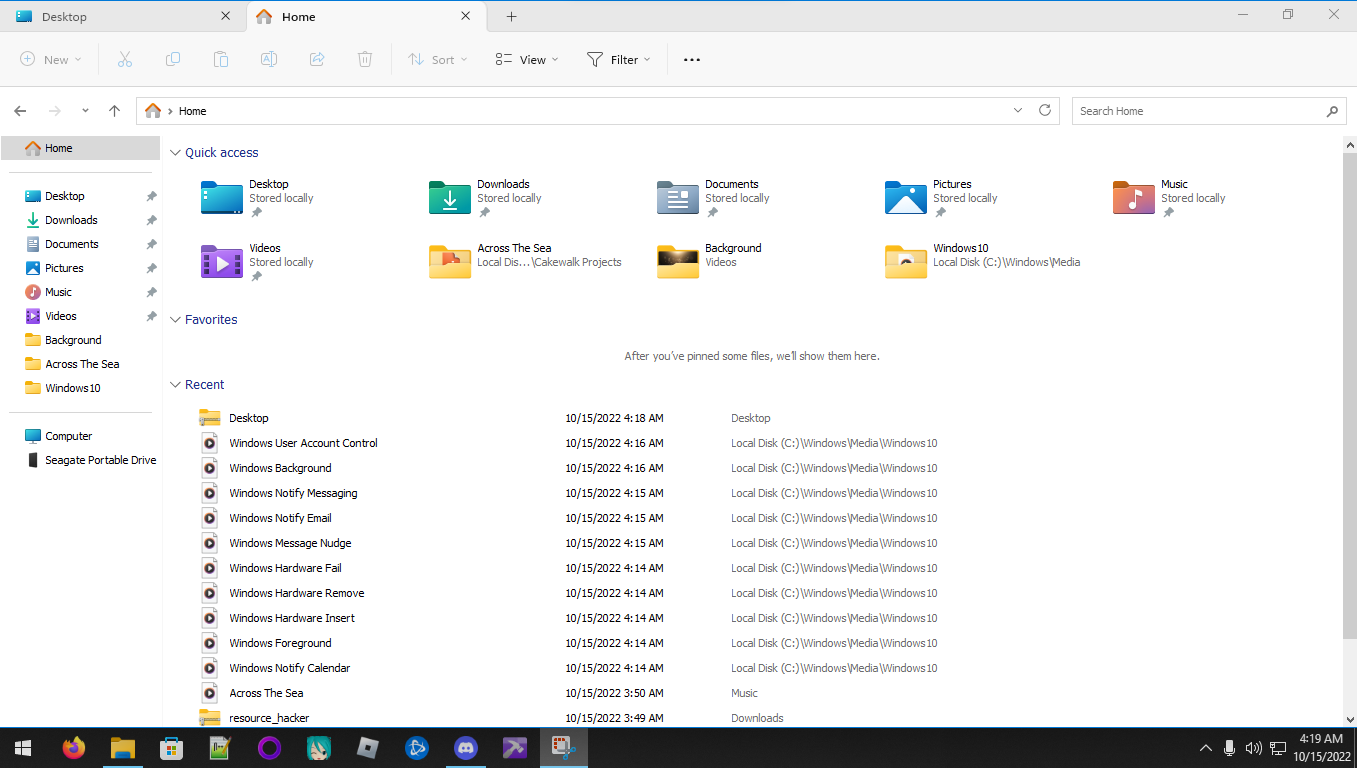Image resolution: width=1357 pixels, height=768 pixels.
Task: Open the Sort dropdown
Action: [x=437, y=59]
